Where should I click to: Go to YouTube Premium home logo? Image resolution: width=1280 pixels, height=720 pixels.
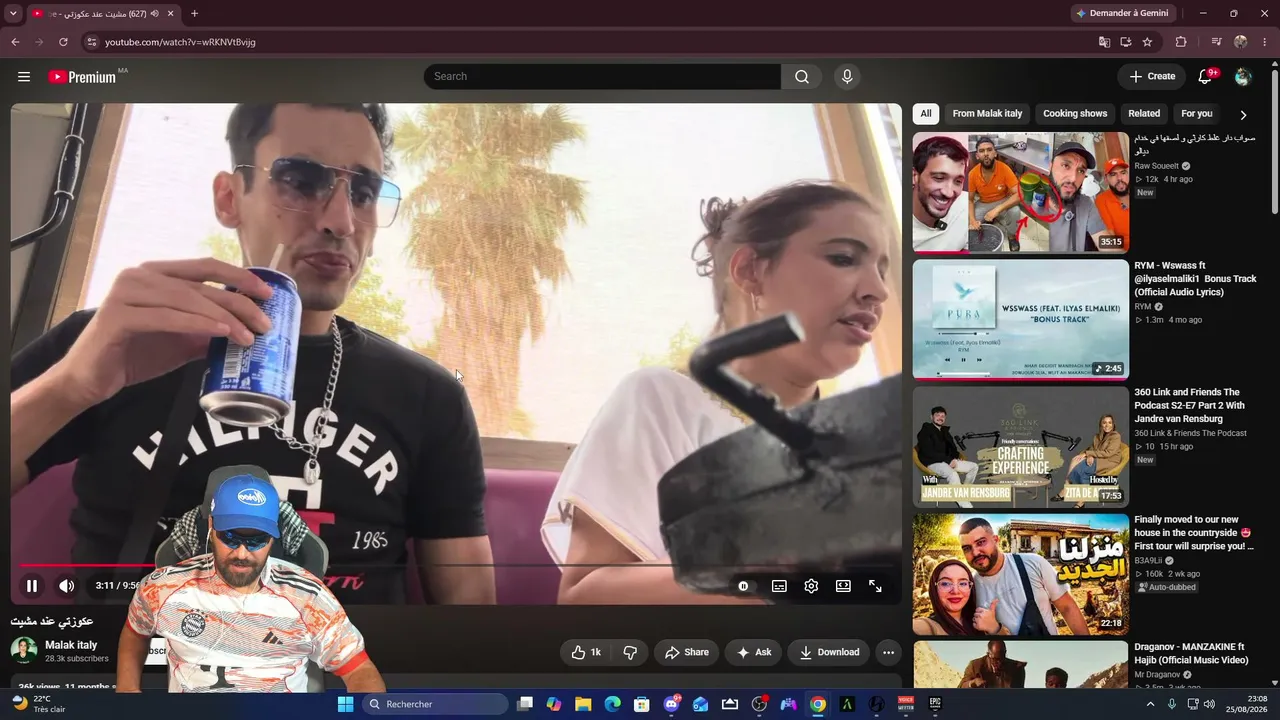click(x=82, y=77)
